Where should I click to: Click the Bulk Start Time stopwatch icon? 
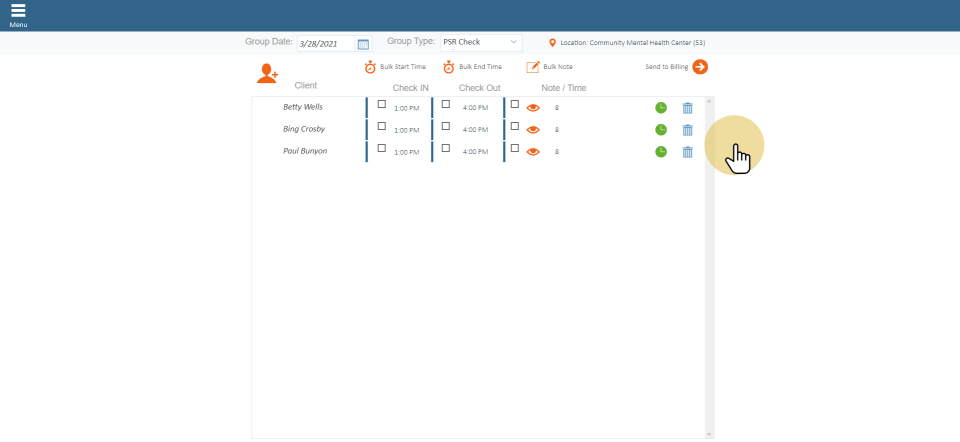pyautogui.click(x=370, y=67)
